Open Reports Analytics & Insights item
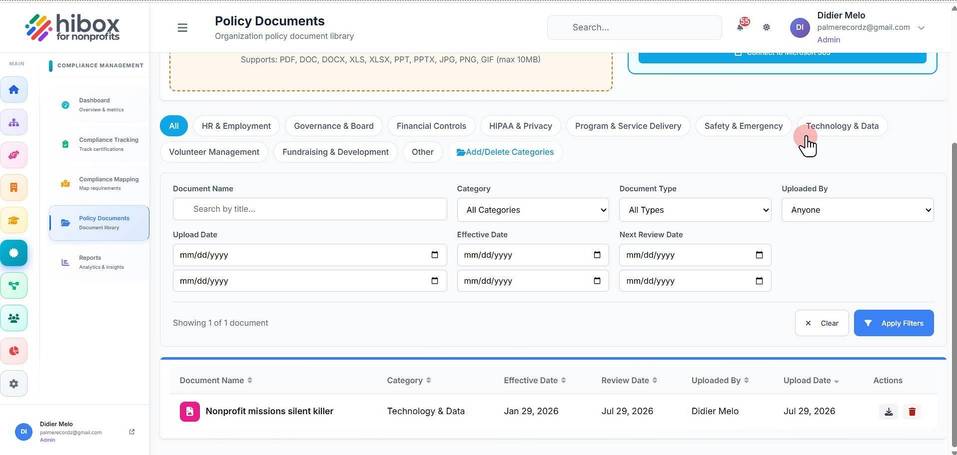 pyautogui.click(x=98, y=262)
